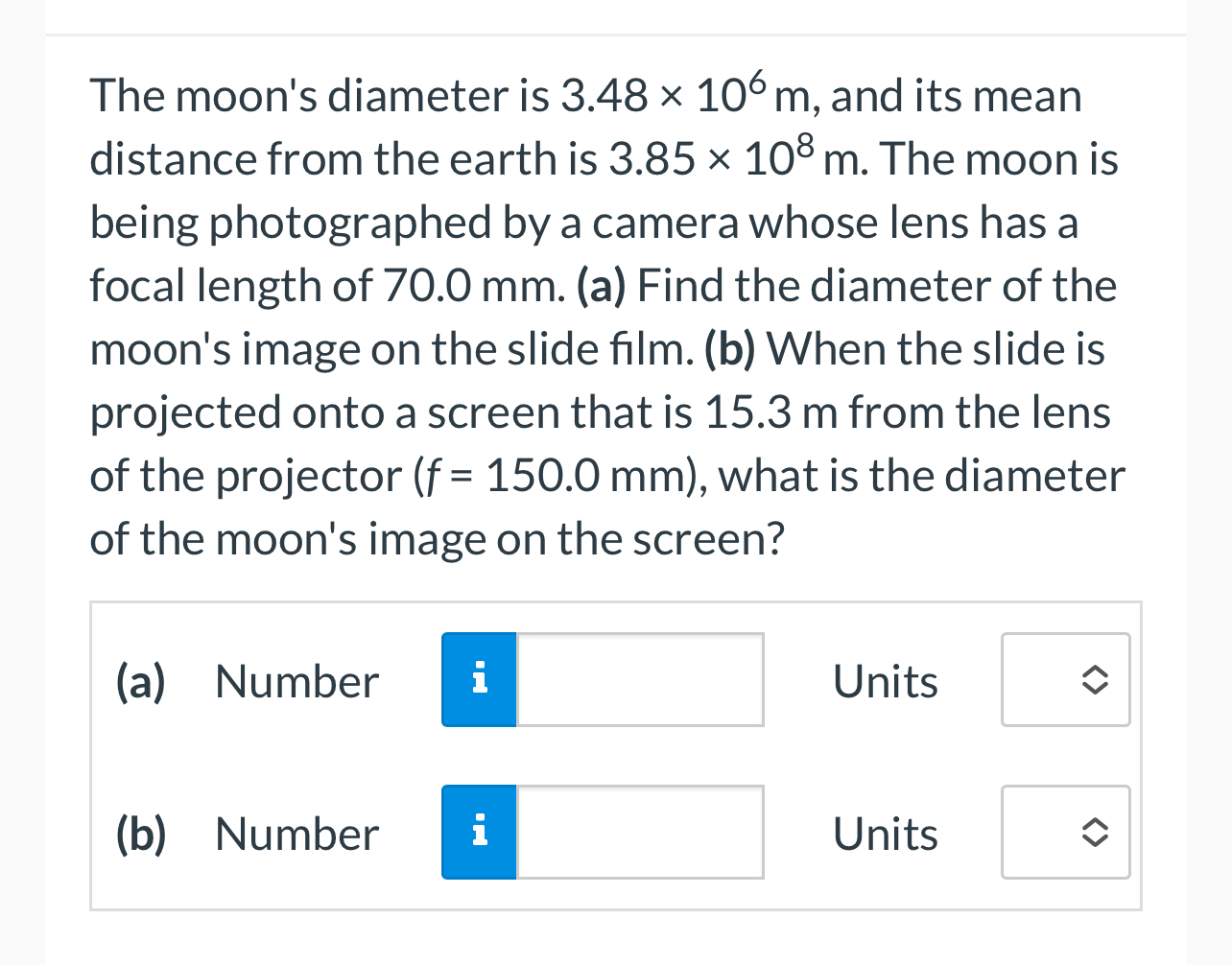Open the Units dropdown for part (b)

pos(1065,833)
